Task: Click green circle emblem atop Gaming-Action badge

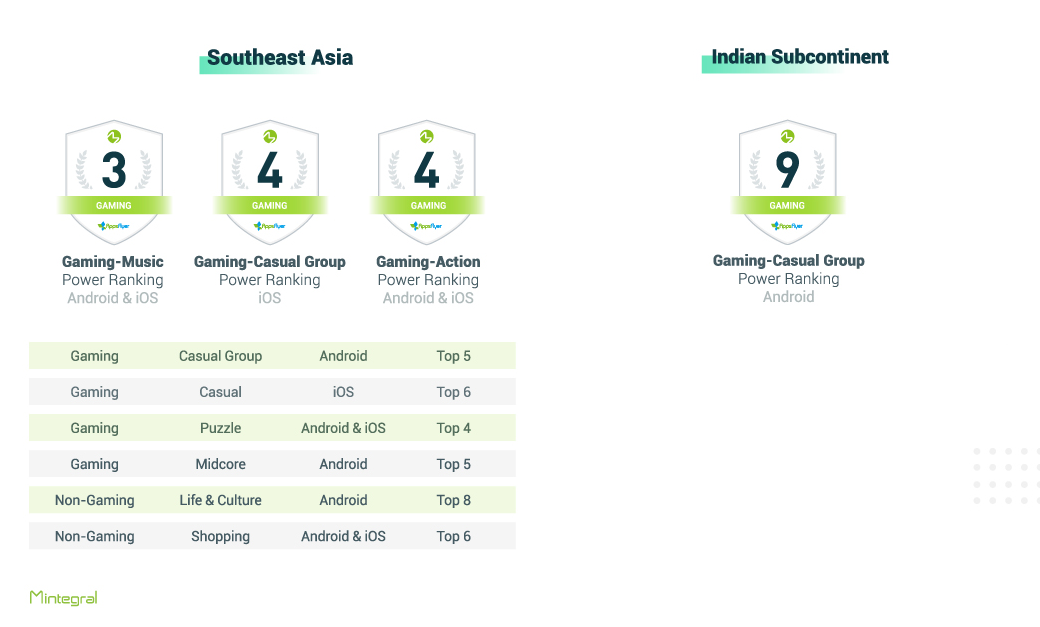Action: coord(426,137)
